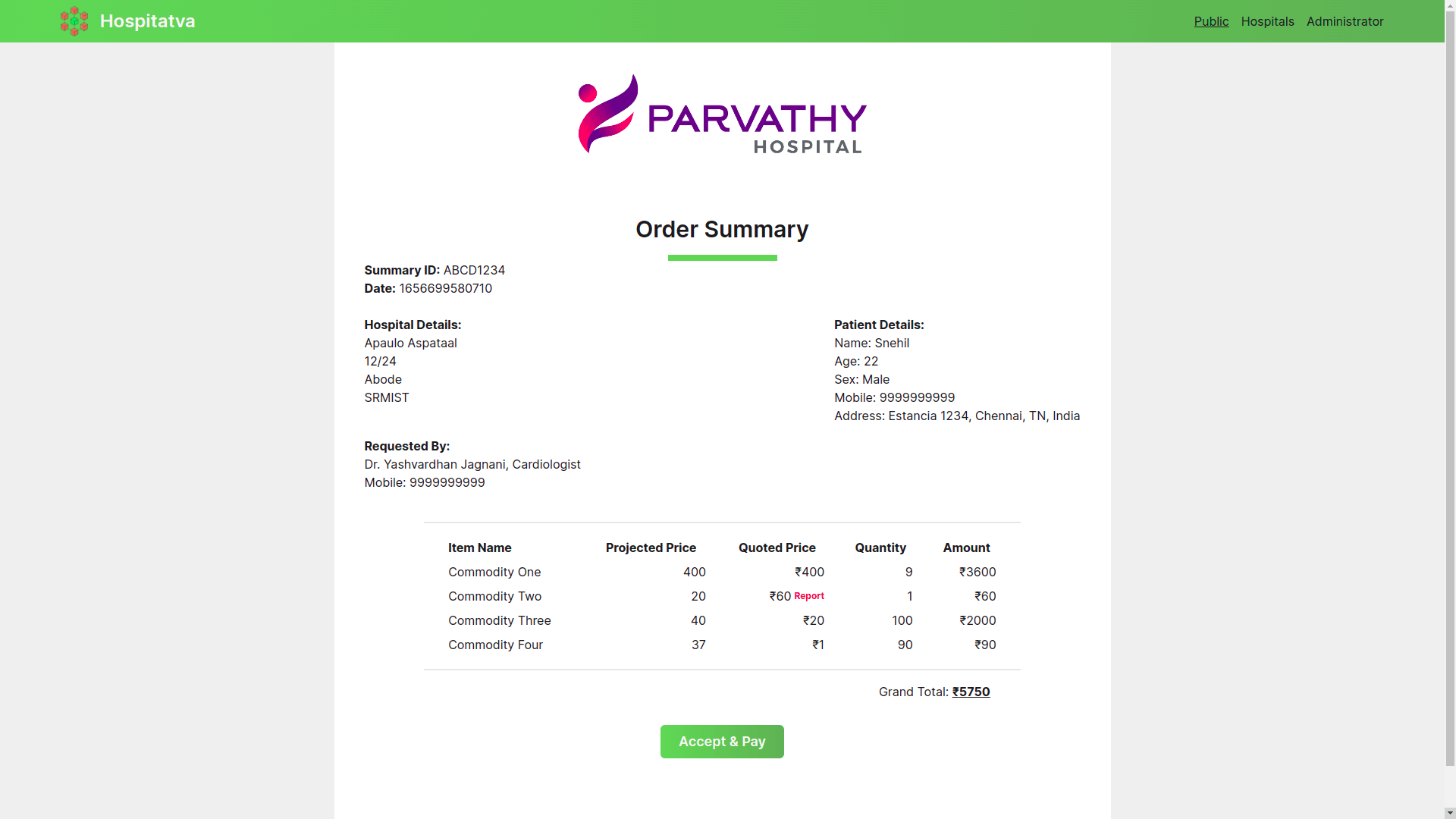Open the Public nav link
1456x819 pixels.
pos(1211,21)
